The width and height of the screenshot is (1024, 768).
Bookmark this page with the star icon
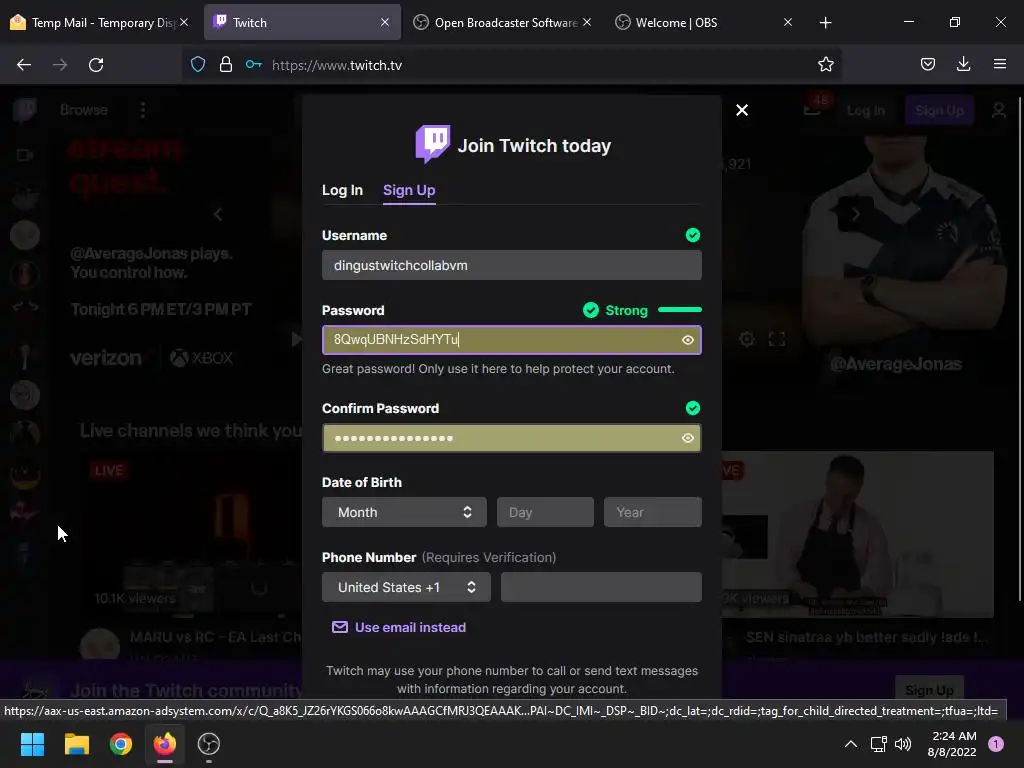pyautogui.click(x=825, y=64)
